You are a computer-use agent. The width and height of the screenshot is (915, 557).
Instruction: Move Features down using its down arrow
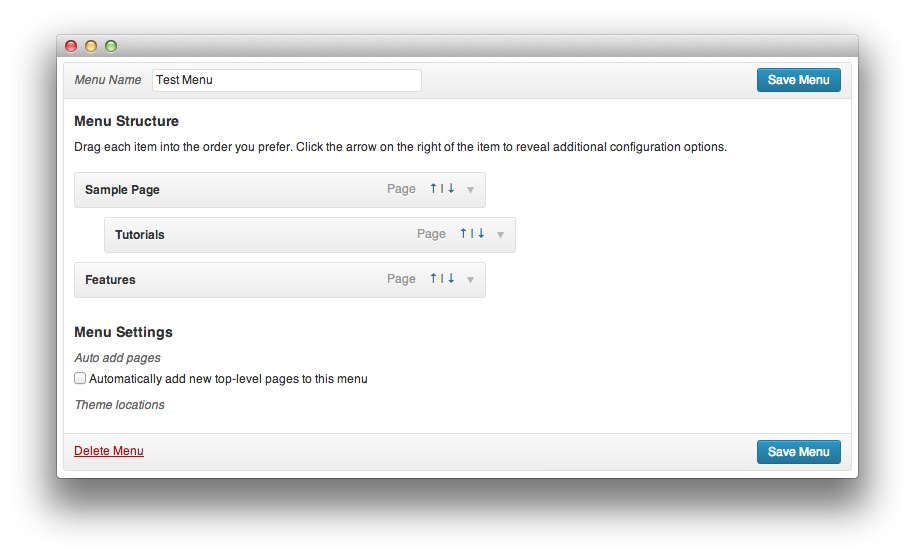pos(451,279)
